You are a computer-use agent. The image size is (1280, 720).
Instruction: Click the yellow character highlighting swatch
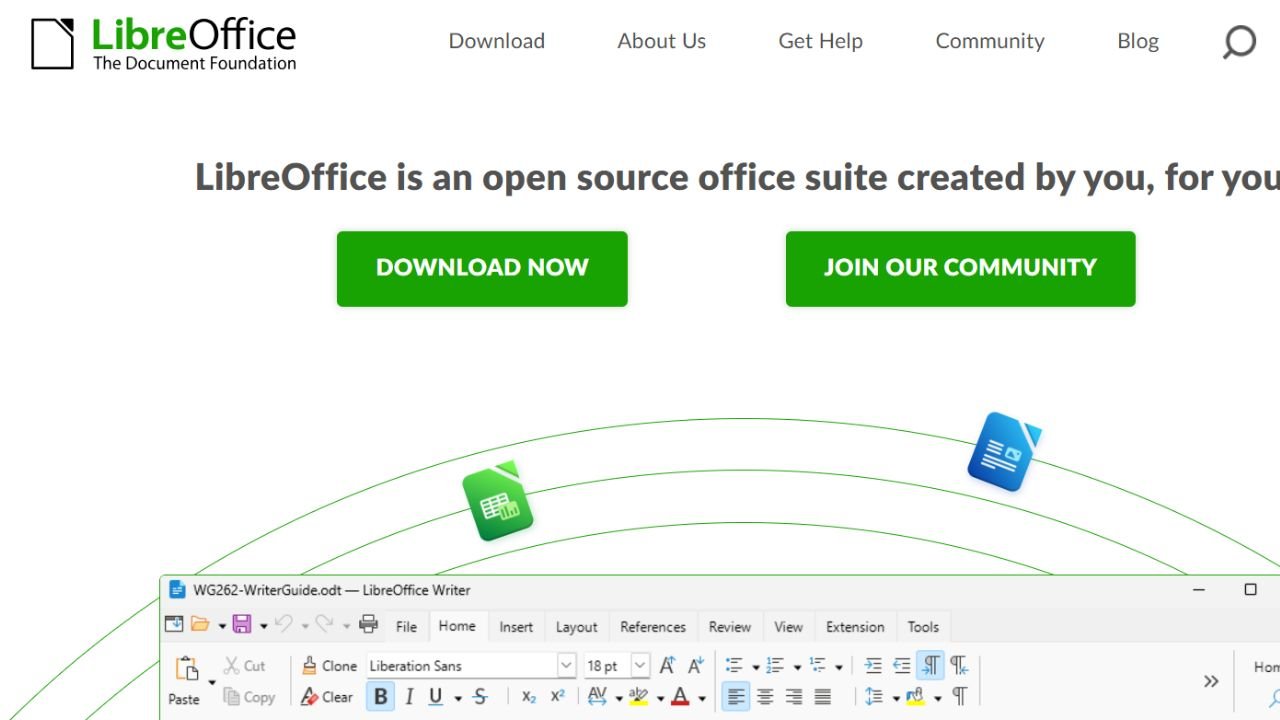point(639,697)
